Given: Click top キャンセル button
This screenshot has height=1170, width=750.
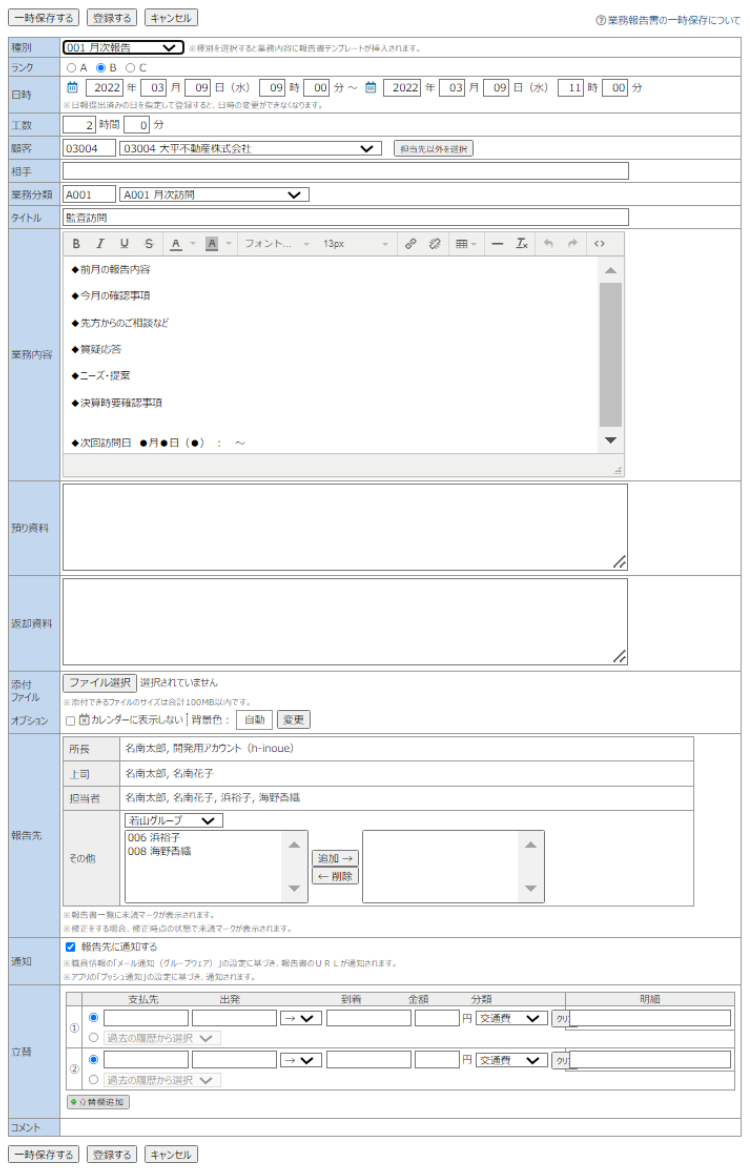Looking at the screenshot, I should click(171, 18).
